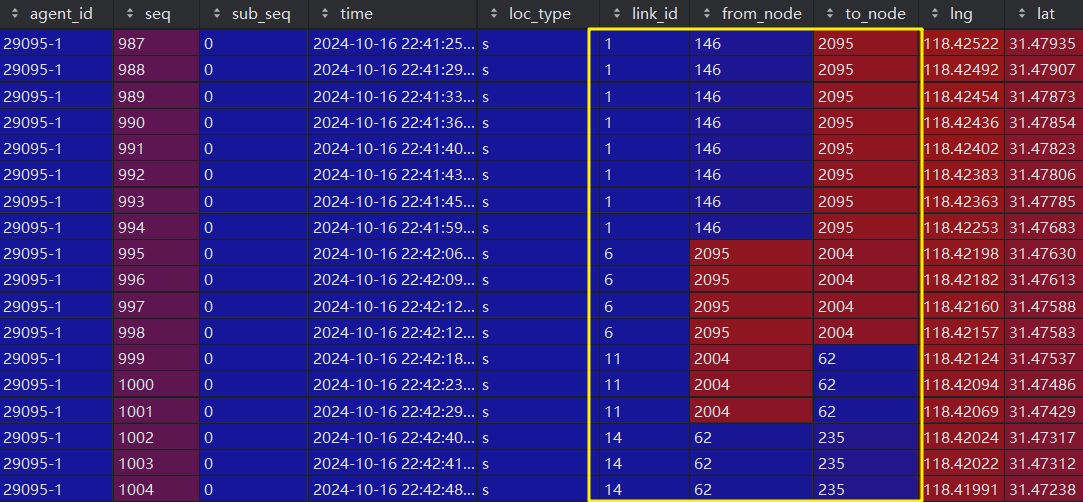Click sort arrows beside lng header

(935, 14)
